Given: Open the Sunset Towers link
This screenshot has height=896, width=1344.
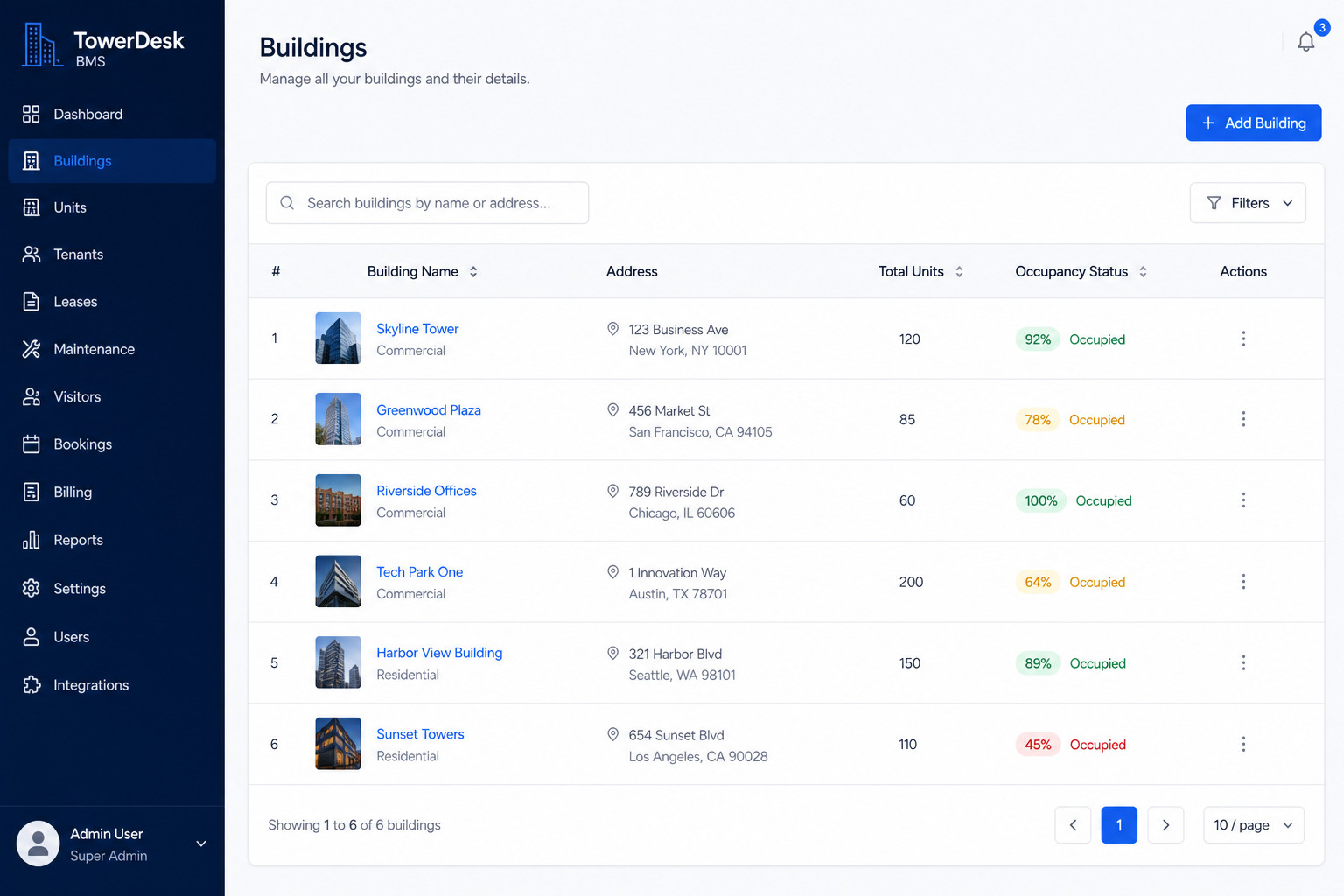Looking at the screenshot, I should (x=420, y=734).
